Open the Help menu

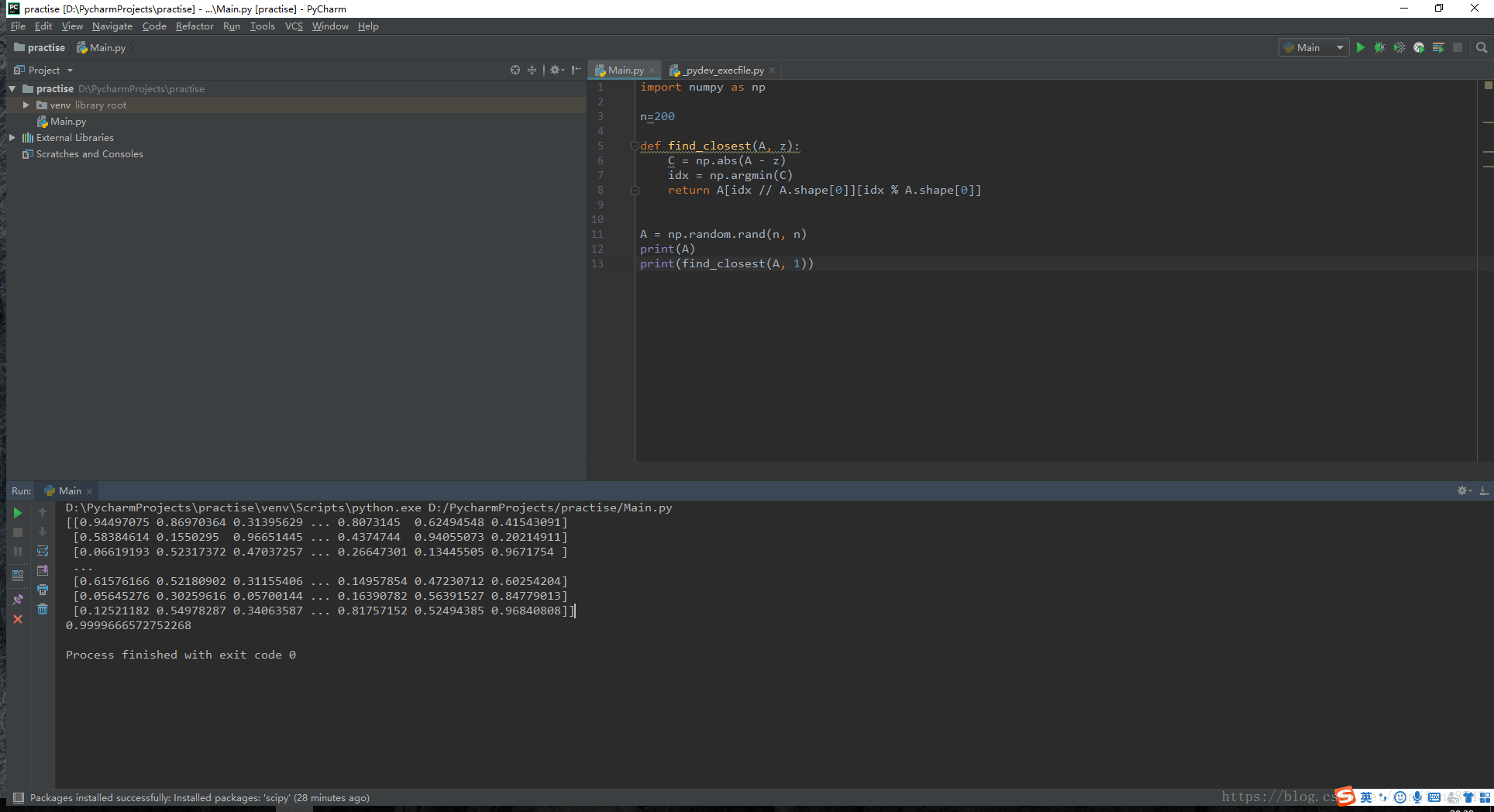(368, 26)
